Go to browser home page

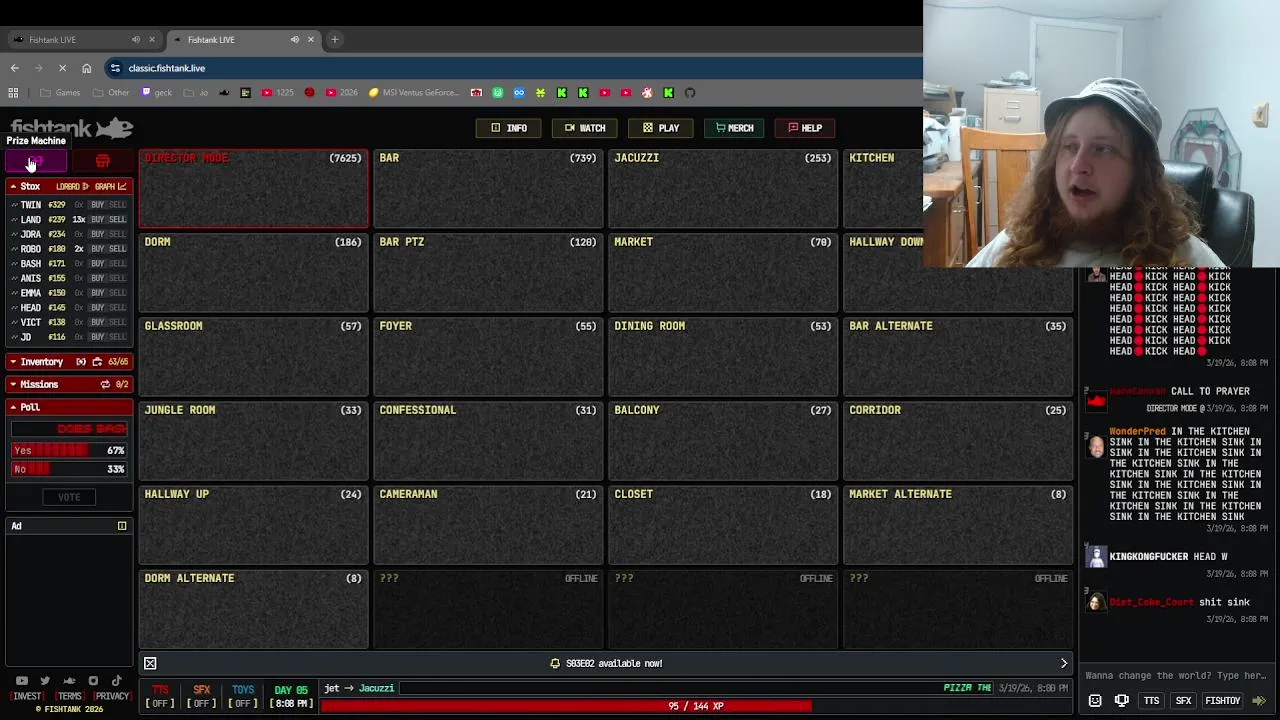[87, 68]
